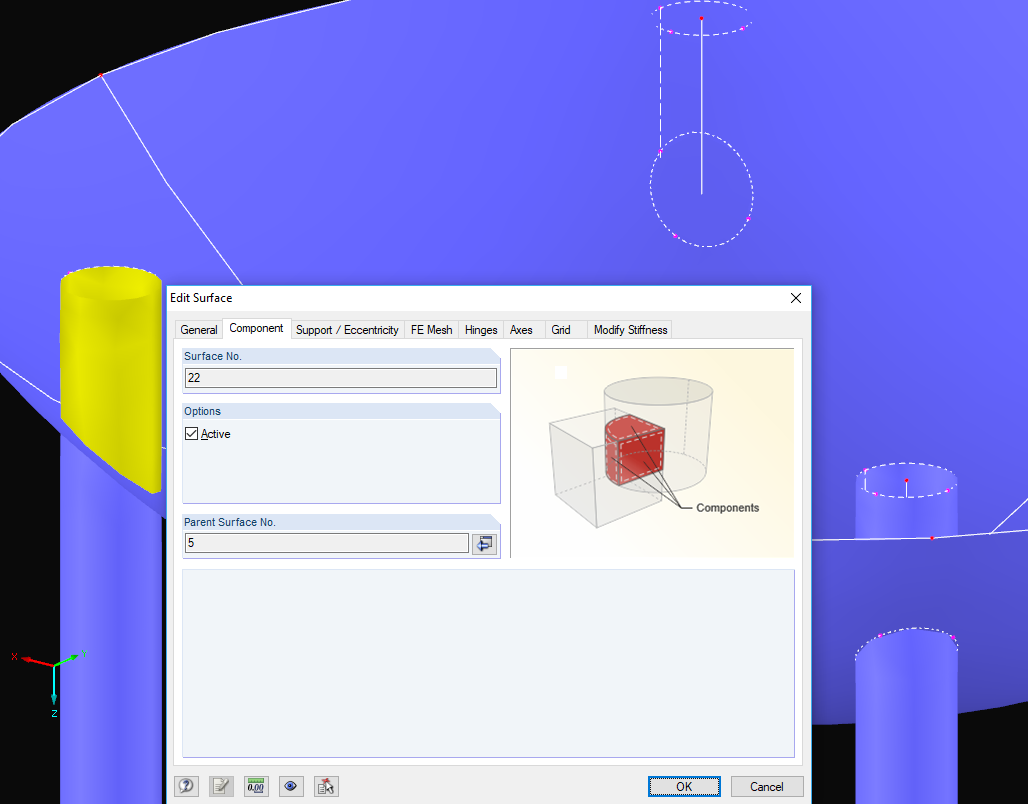Switch to the FE Mesh tab
The width and height of the screenshot is (1028, 804).
point(431,329)
